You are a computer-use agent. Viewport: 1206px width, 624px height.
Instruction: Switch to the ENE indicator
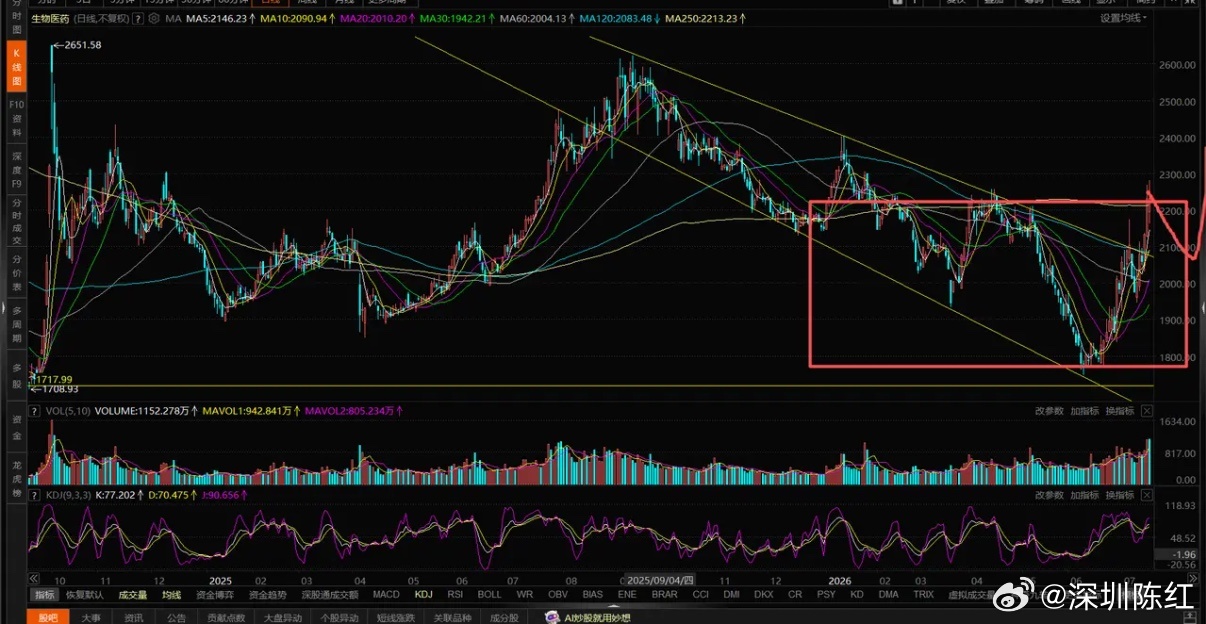coord(627,594)
